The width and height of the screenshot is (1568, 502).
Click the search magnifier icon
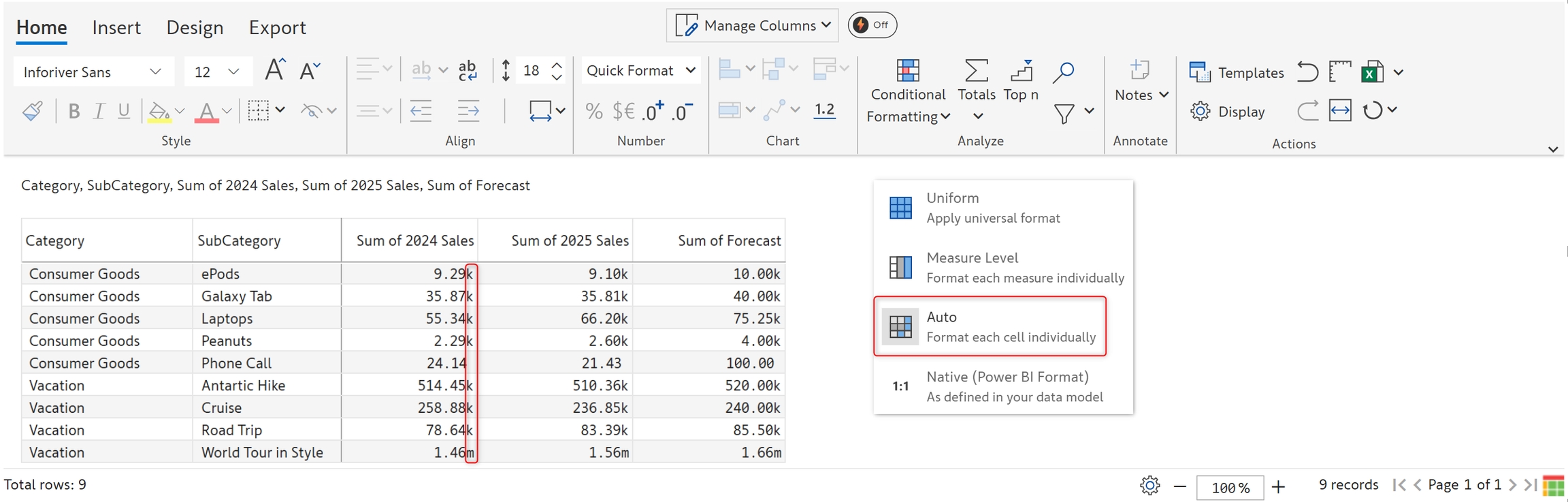tap(1063, 72)
